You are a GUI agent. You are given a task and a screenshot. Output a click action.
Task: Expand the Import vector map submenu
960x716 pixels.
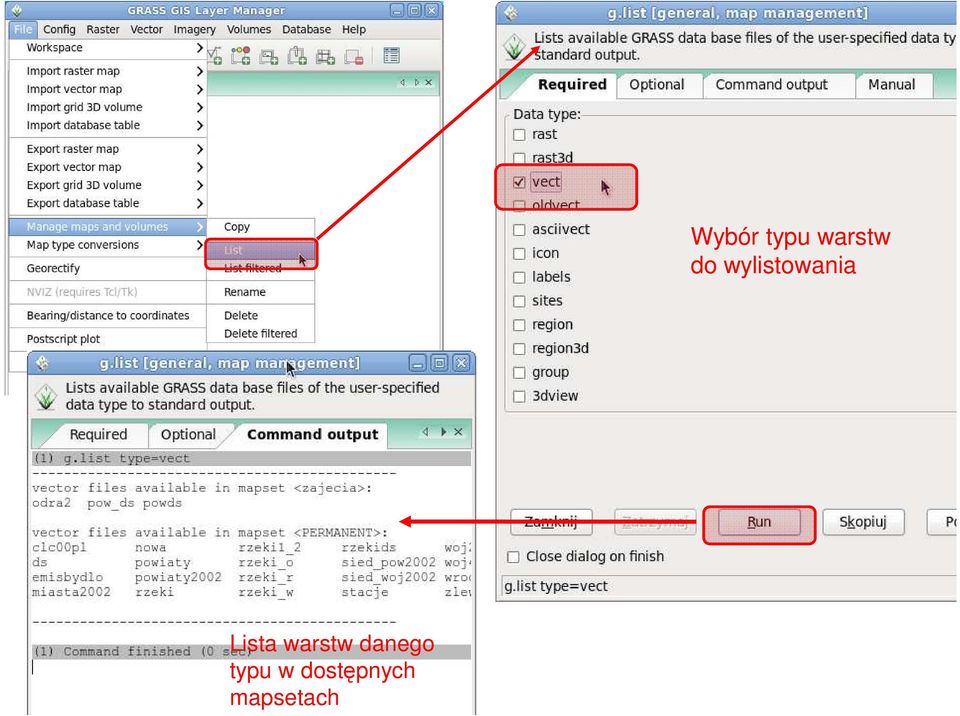click(x=200, y=89)
